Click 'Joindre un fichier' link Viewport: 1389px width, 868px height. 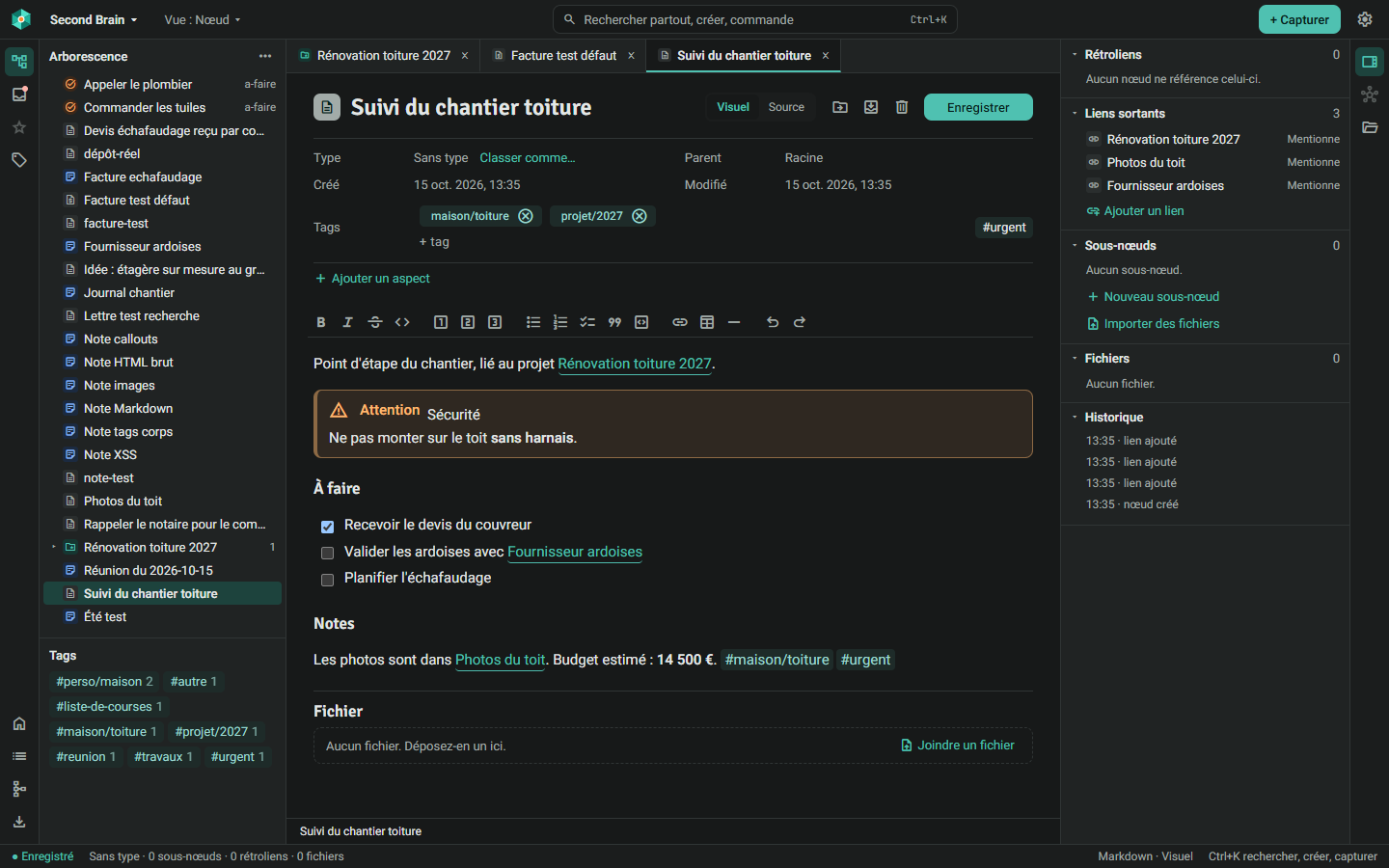tap(958, 746)
